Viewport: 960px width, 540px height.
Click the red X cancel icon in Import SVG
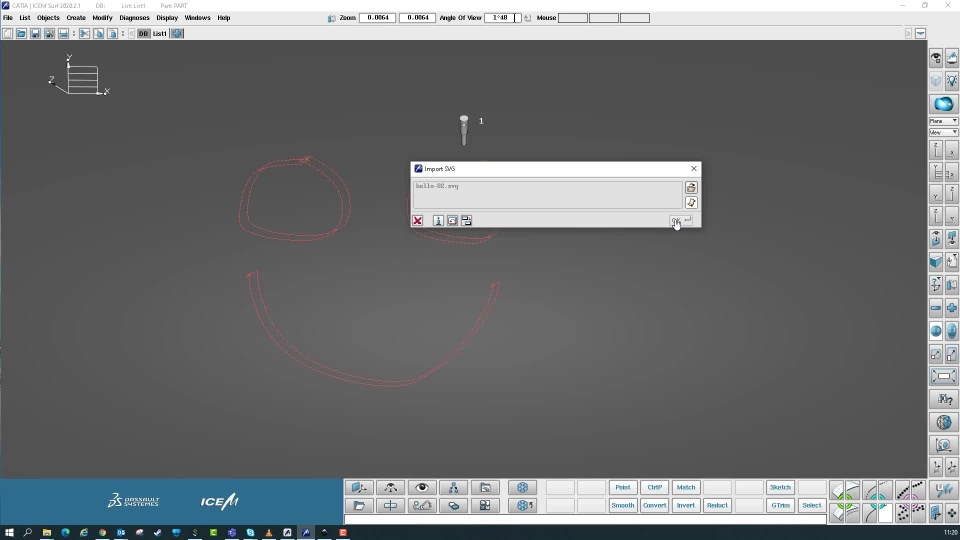coord(418,220)
